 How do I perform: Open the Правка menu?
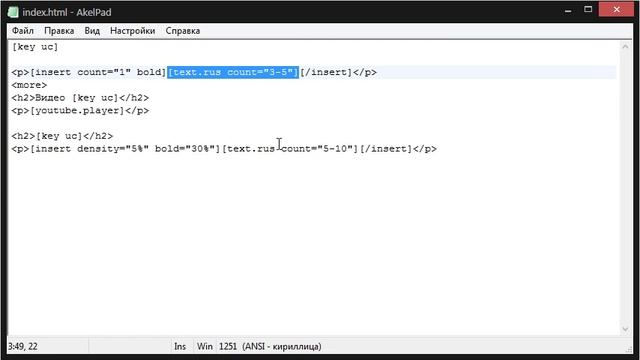coord(59,31)
